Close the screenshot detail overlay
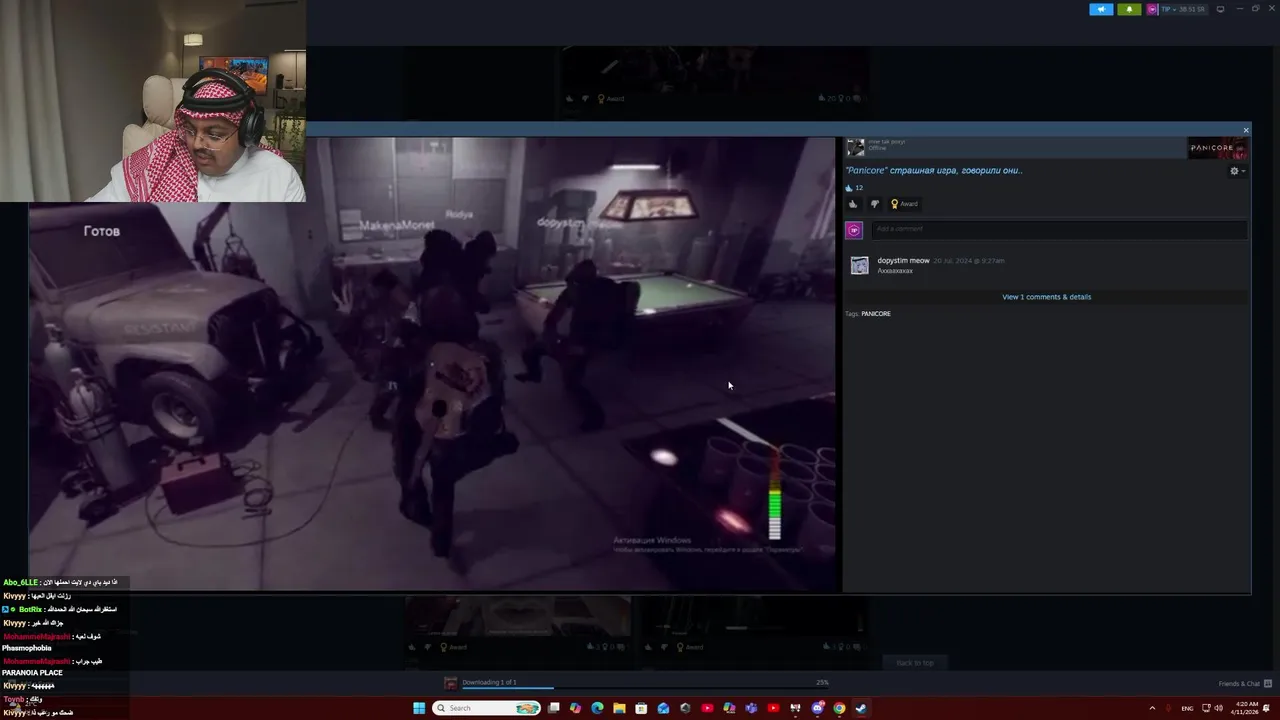 (1246, 130)
